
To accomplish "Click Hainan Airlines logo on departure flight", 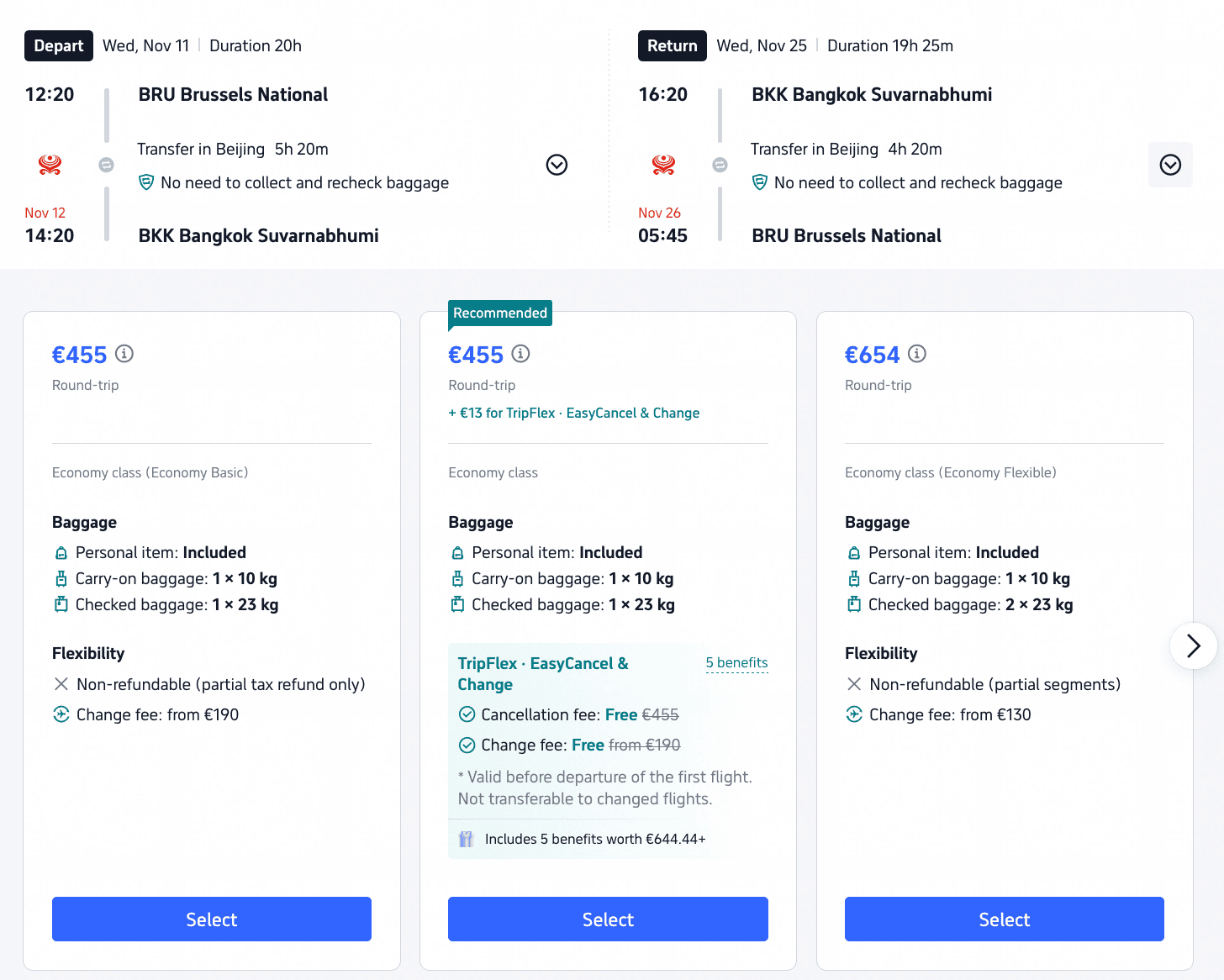I will click(x=50, y=165).
